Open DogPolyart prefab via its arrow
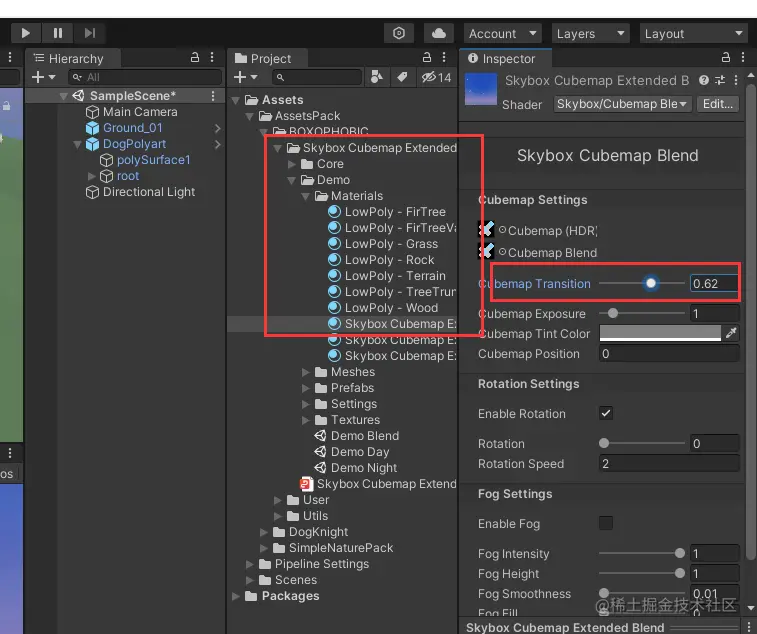Viewport: 757px width, 634px height. coord(217,144)
